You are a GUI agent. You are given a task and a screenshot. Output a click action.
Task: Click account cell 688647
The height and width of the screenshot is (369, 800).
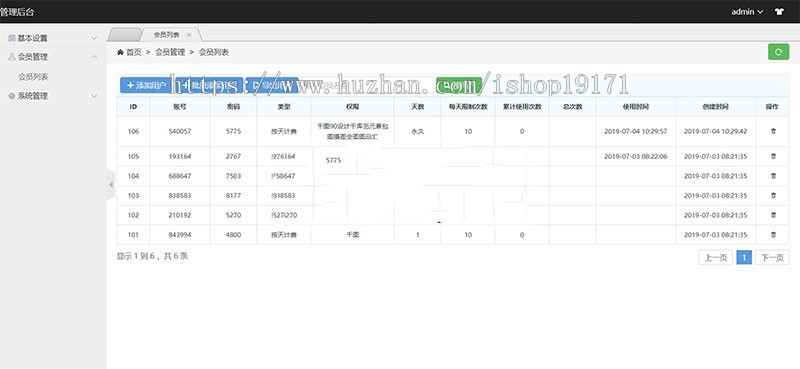tap(180, 176)
